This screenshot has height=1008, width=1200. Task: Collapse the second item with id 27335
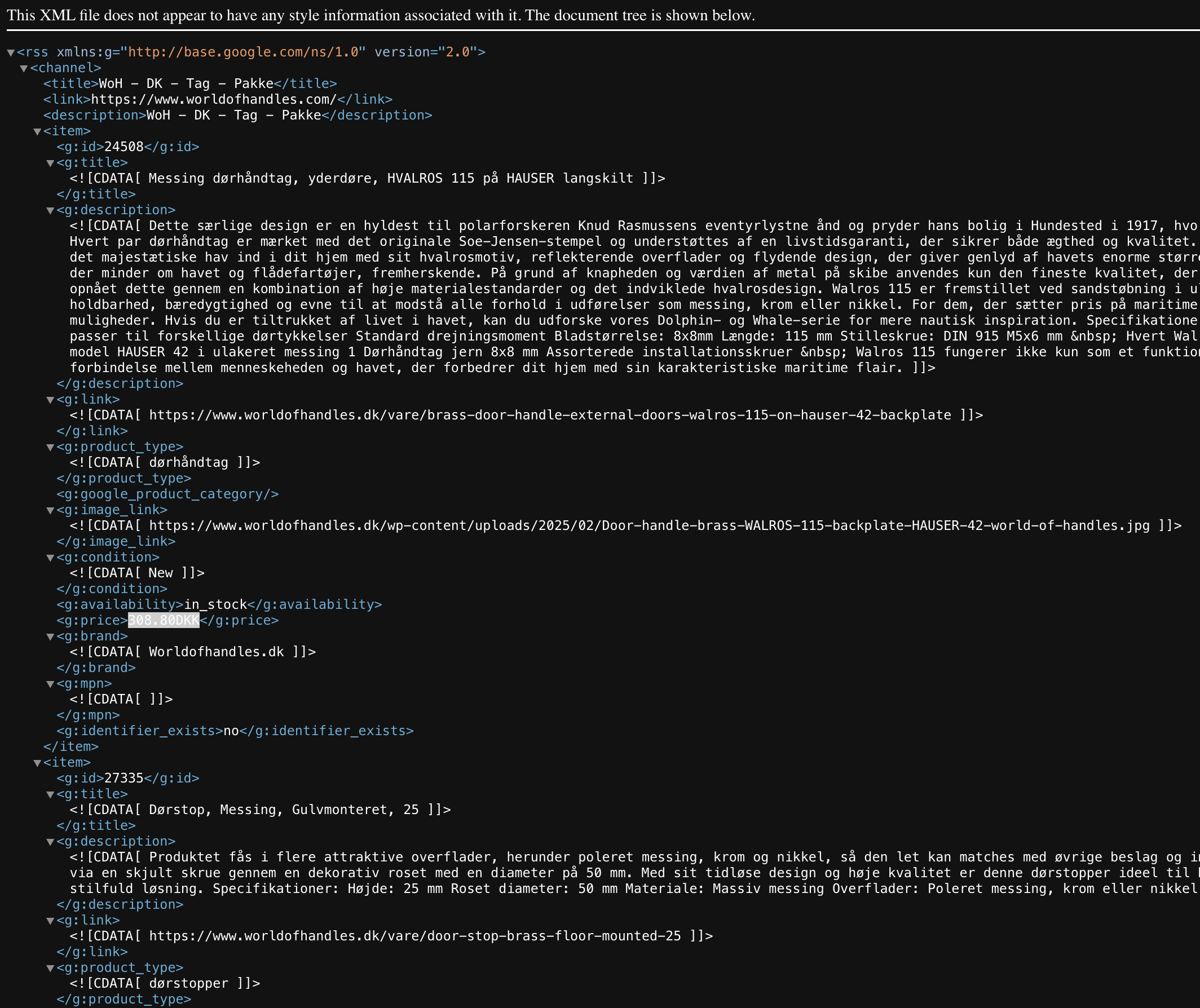pyautogui.click(x=37, y=763)
